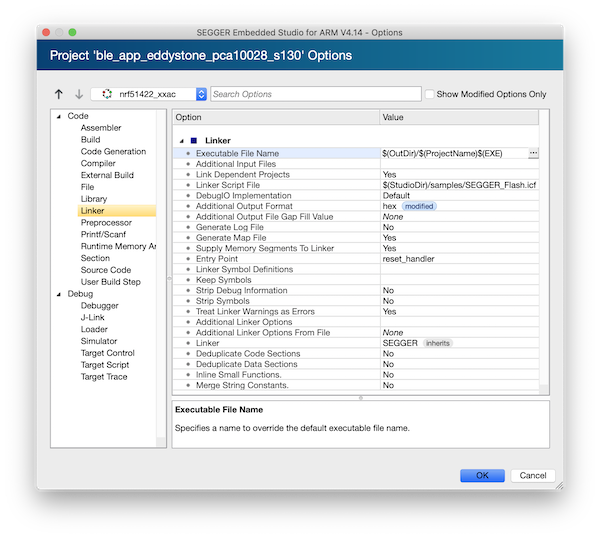
Task: Select J-Link under Debug
Action: [92, 318]
